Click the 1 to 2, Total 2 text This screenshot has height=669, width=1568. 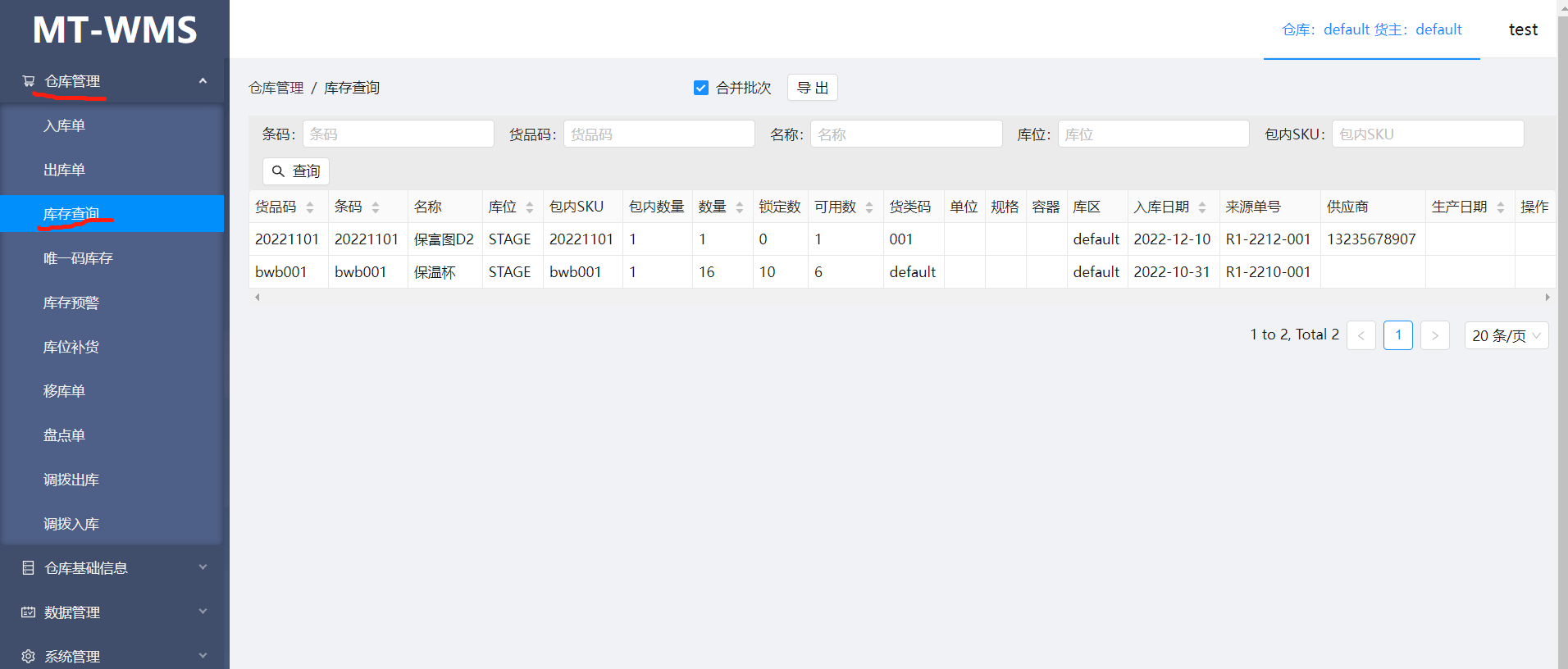click(x=1294, y=334)
